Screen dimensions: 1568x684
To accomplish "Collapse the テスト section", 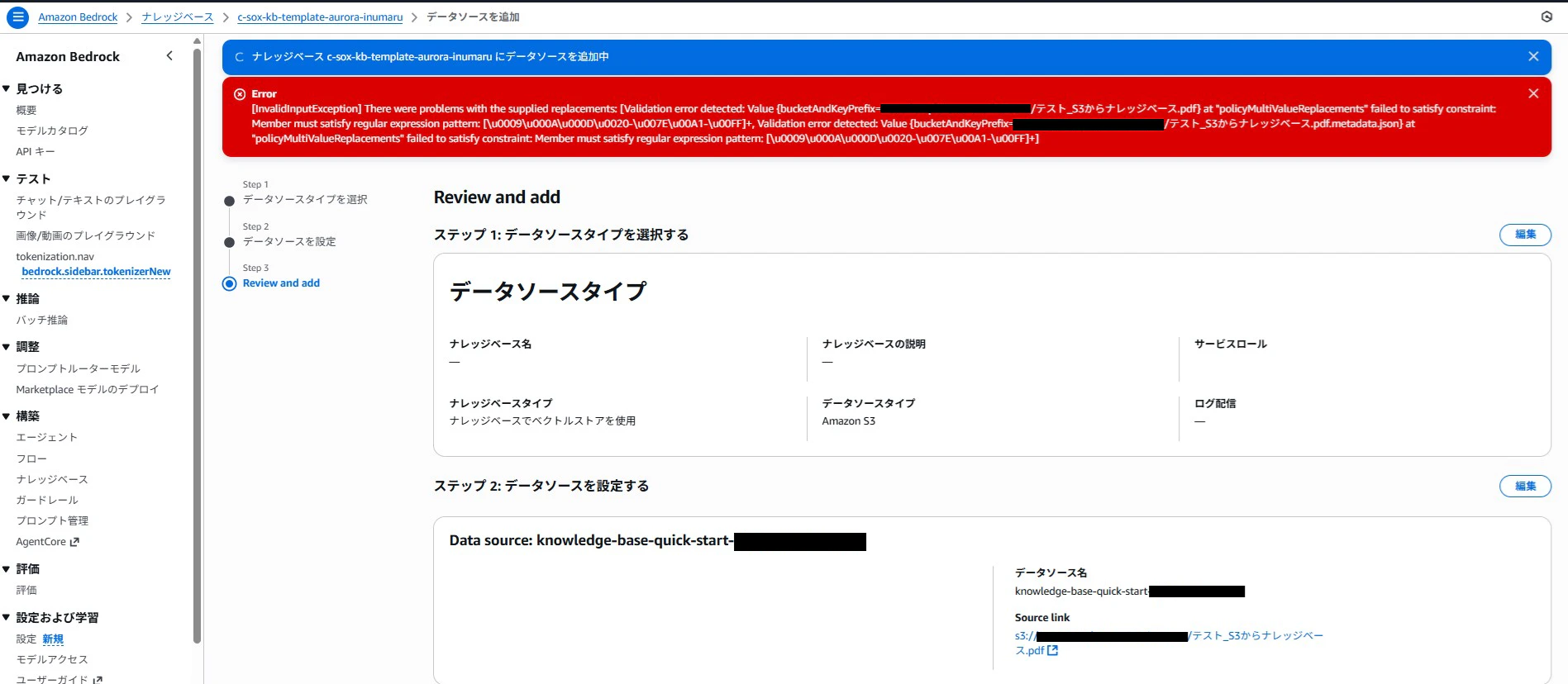I will tap(7, 178).
